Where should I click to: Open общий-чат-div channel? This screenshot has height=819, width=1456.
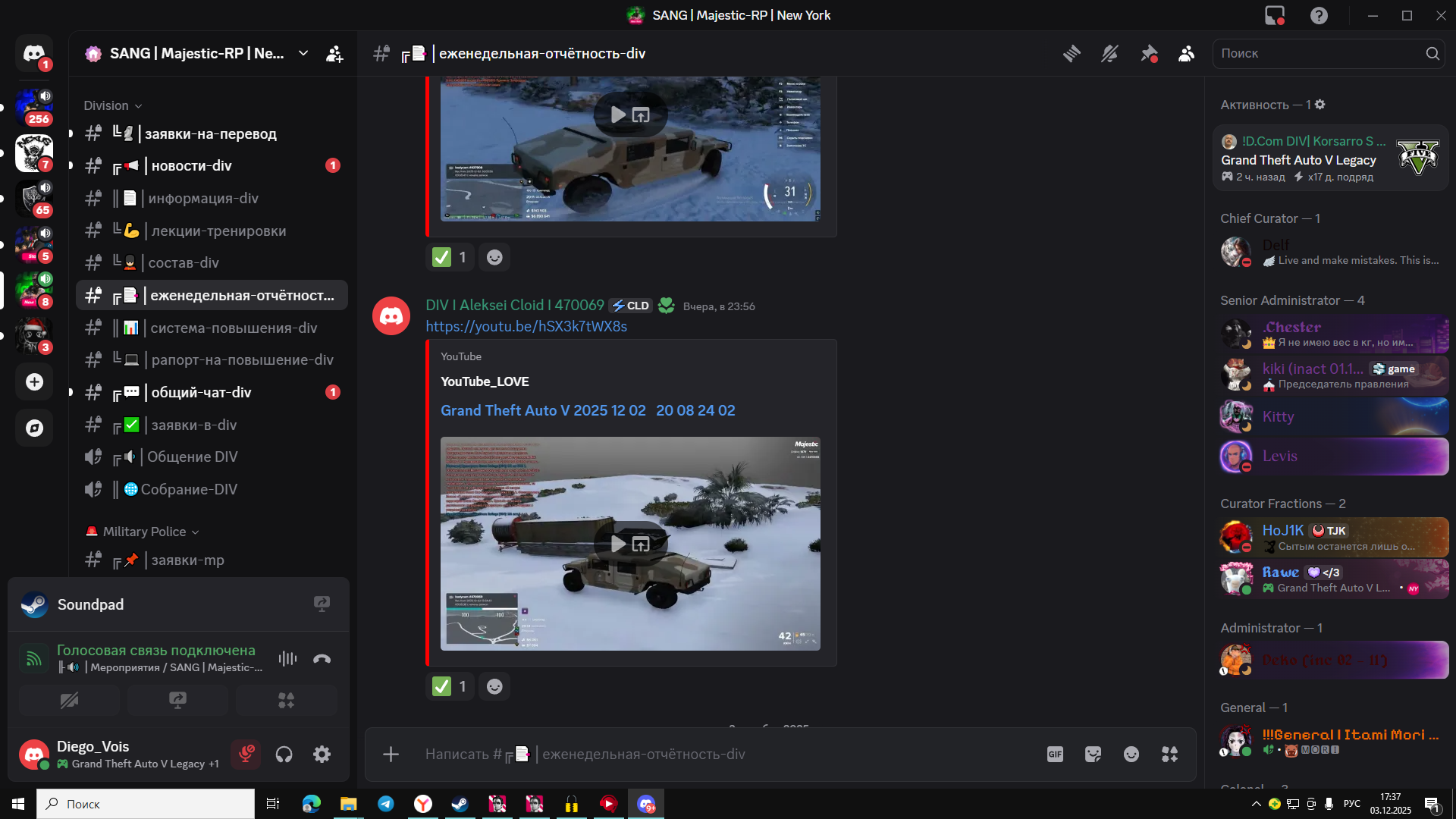click(x=201, y=392)
